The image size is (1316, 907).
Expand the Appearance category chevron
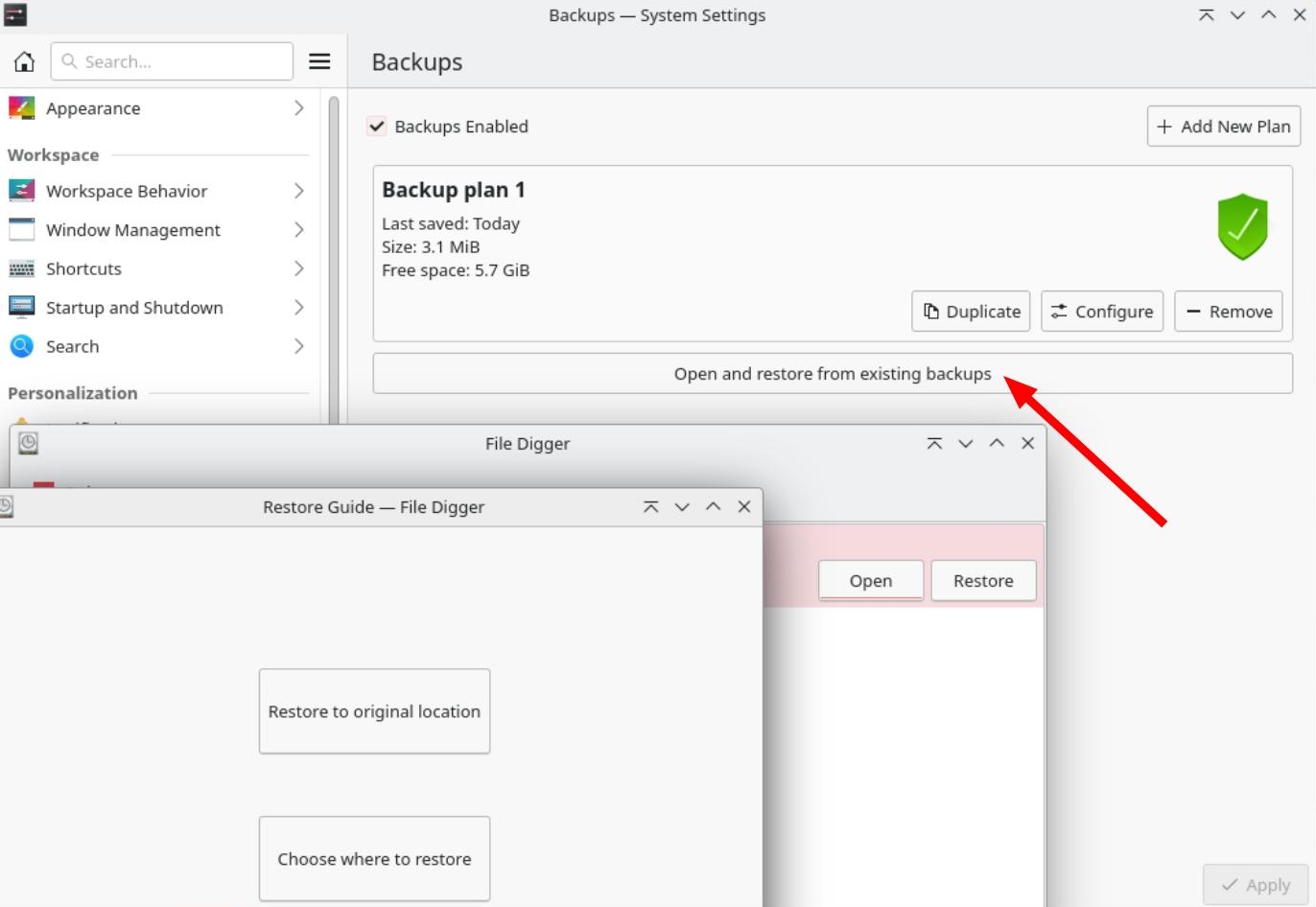coord(299,108)
